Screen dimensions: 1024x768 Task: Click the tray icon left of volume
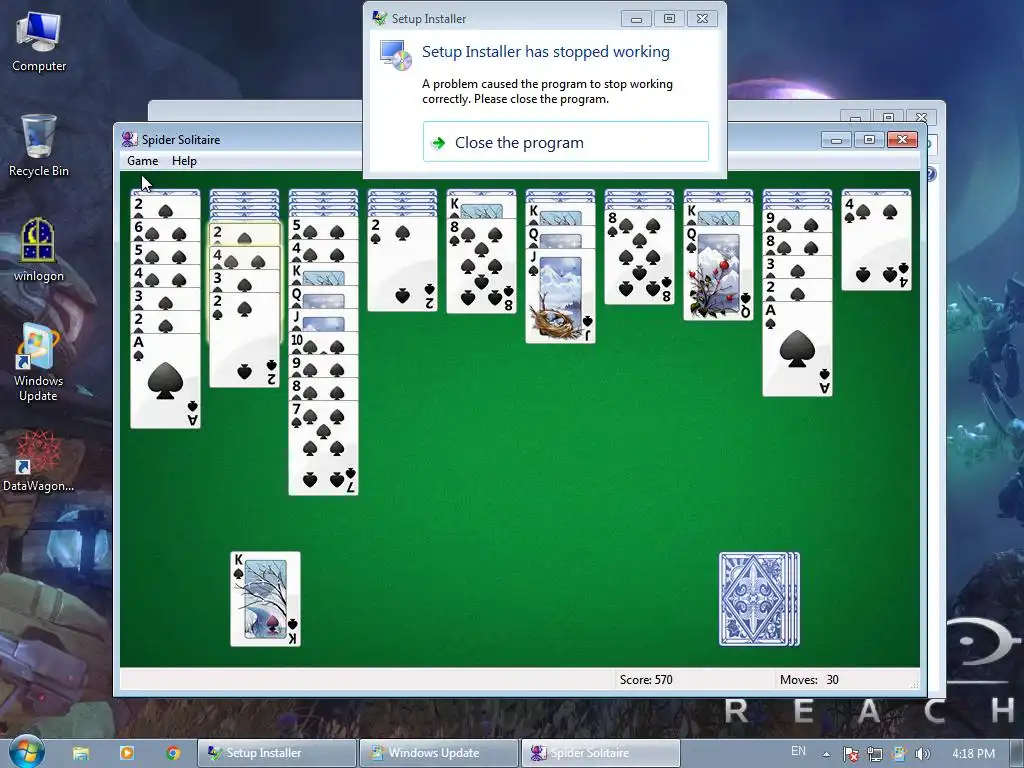click(899, 754)
